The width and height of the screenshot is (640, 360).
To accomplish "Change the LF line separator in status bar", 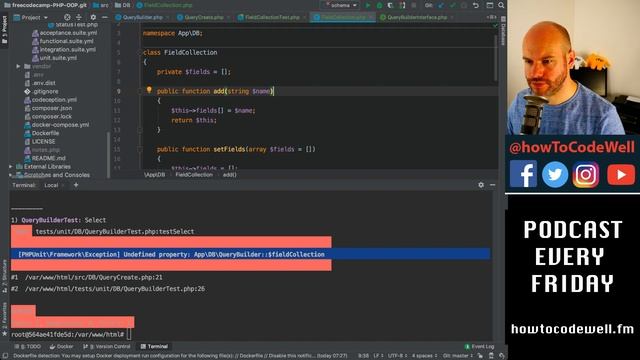I will point(378,356).
